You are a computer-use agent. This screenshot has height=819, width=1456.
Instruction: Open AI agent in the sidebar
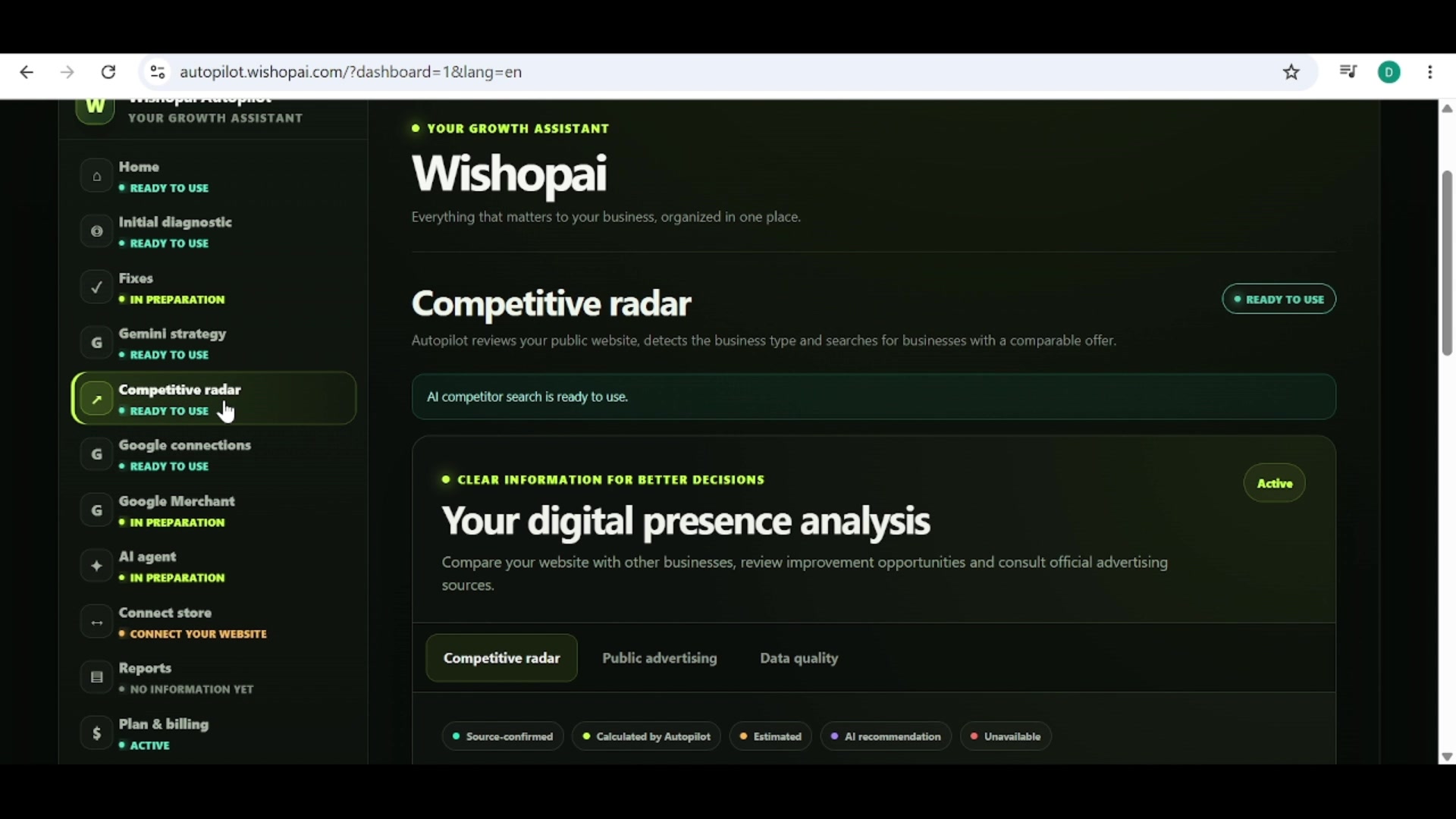point(214,566)
